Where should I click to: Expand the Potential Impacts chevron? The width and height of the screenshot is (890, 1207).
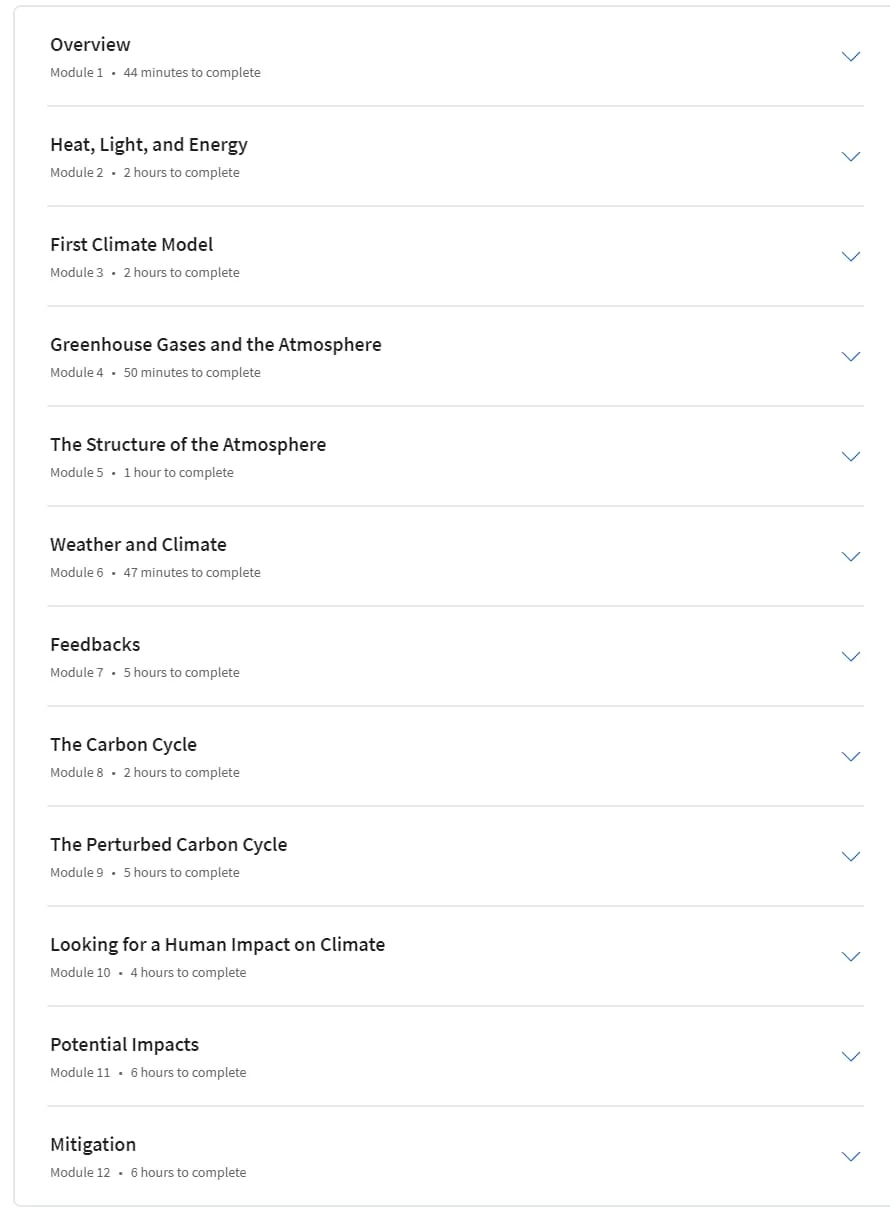coord(851,1057)
